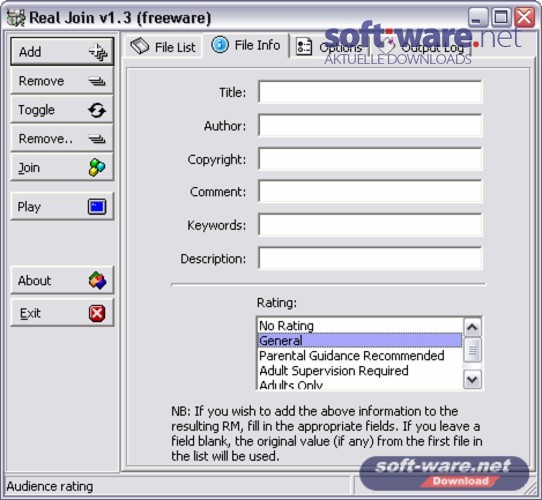The width and height of the screenshot is (542, 500).
Task: Click the Description text box
Action: click(370, 258)
